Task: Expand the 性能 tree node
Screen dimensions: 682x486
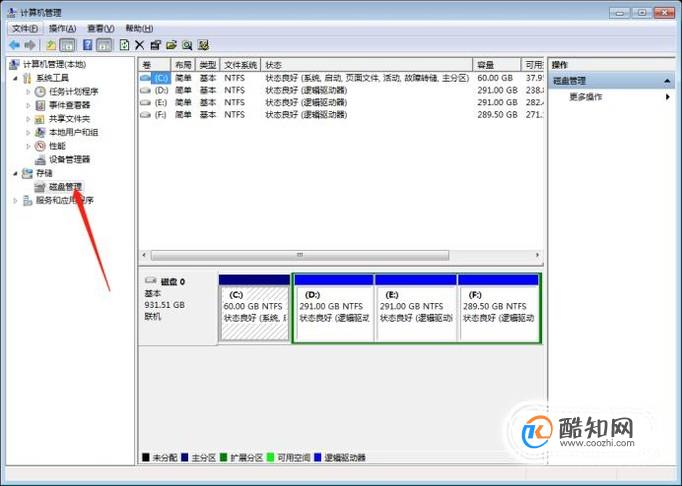Action: pyautogui.click(x=28, y=146)
